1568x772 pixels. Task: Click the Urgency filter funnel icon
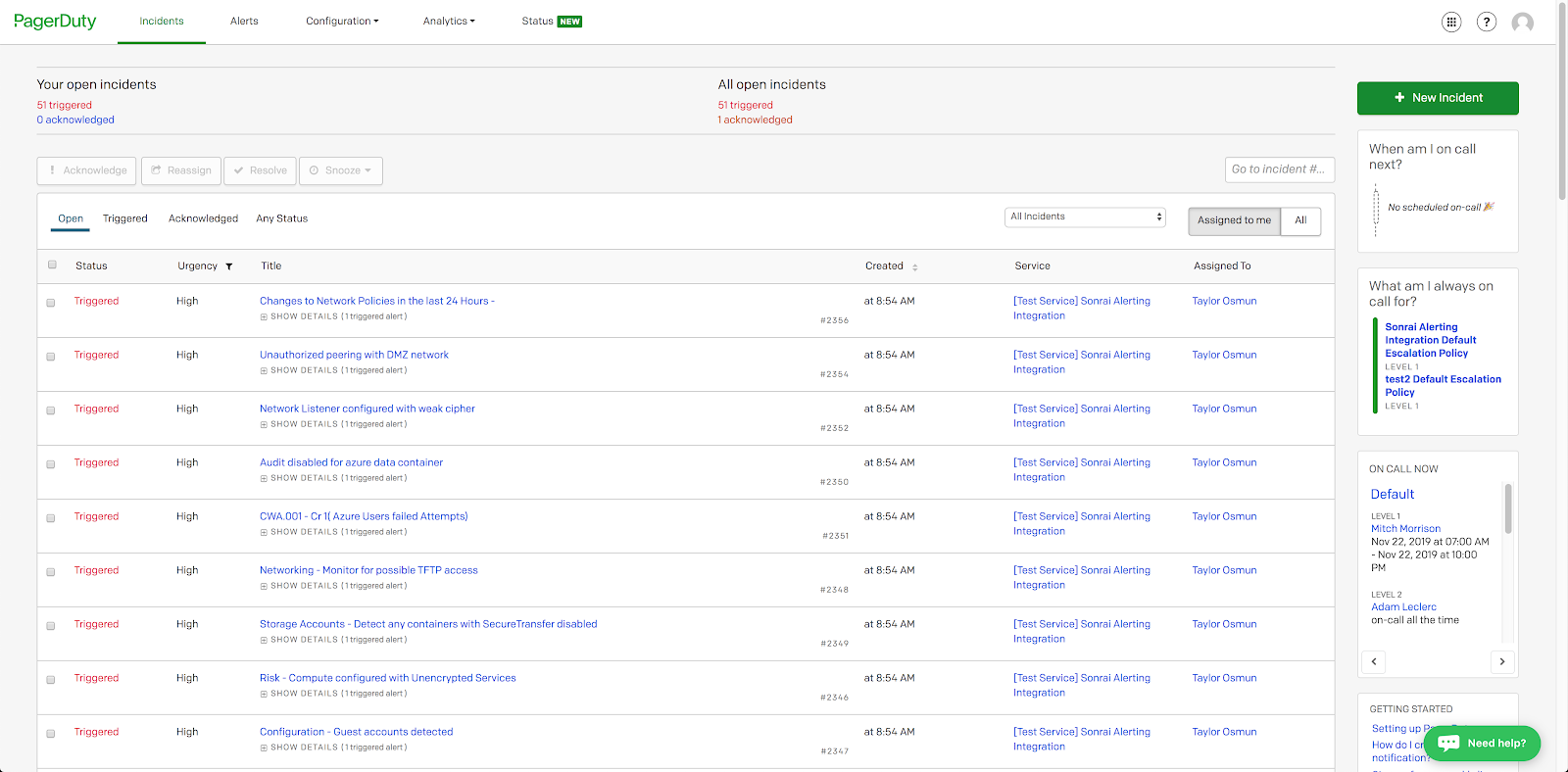[229, 266]
